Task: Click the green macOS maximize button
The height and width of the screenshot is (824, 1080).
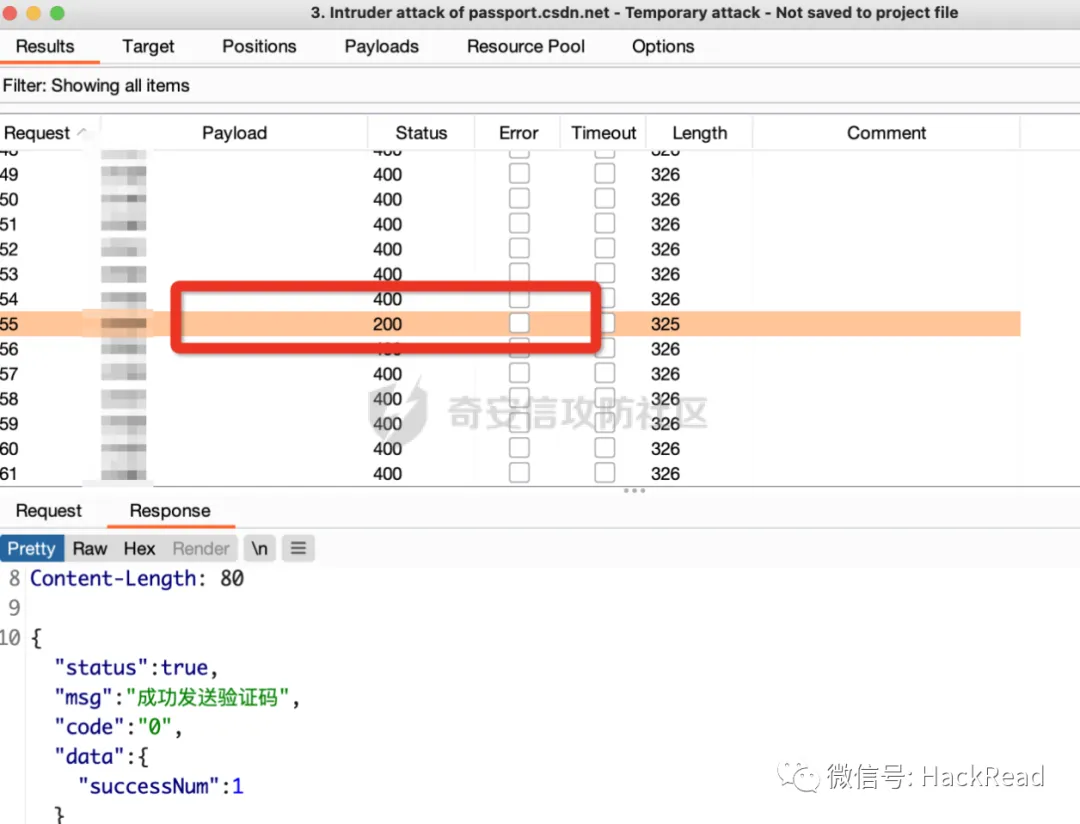Action: coord(57,14)
